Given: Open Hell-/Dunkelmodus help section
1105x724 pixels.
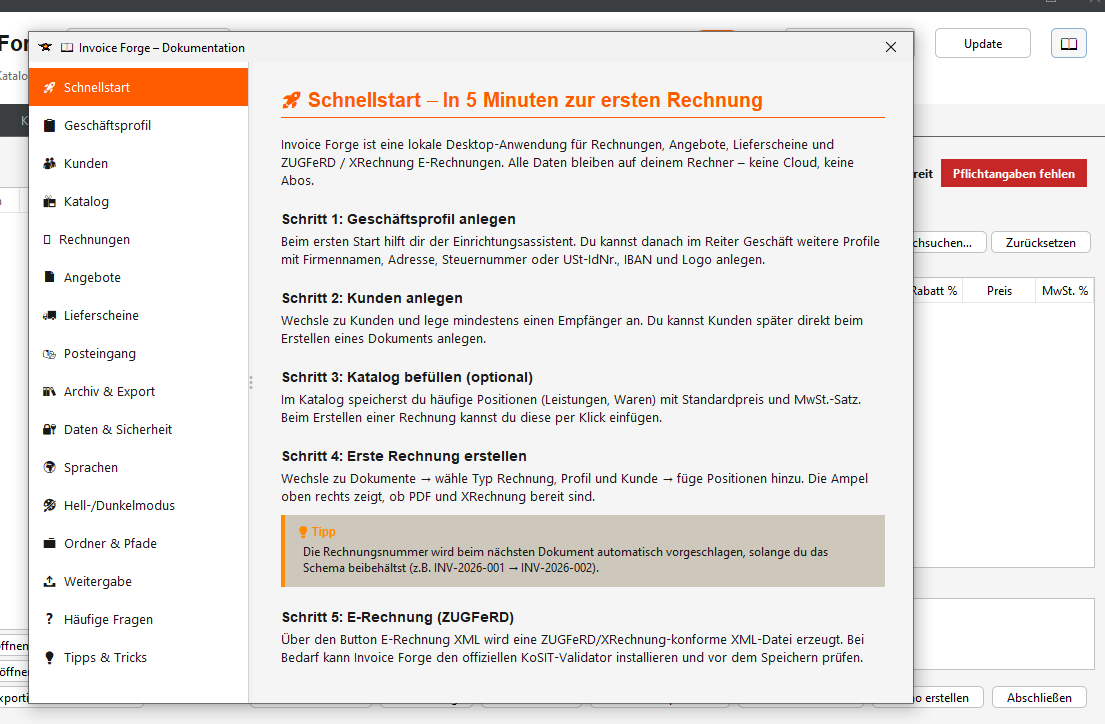Looking at the screenshot, I should tap(139, 506).
